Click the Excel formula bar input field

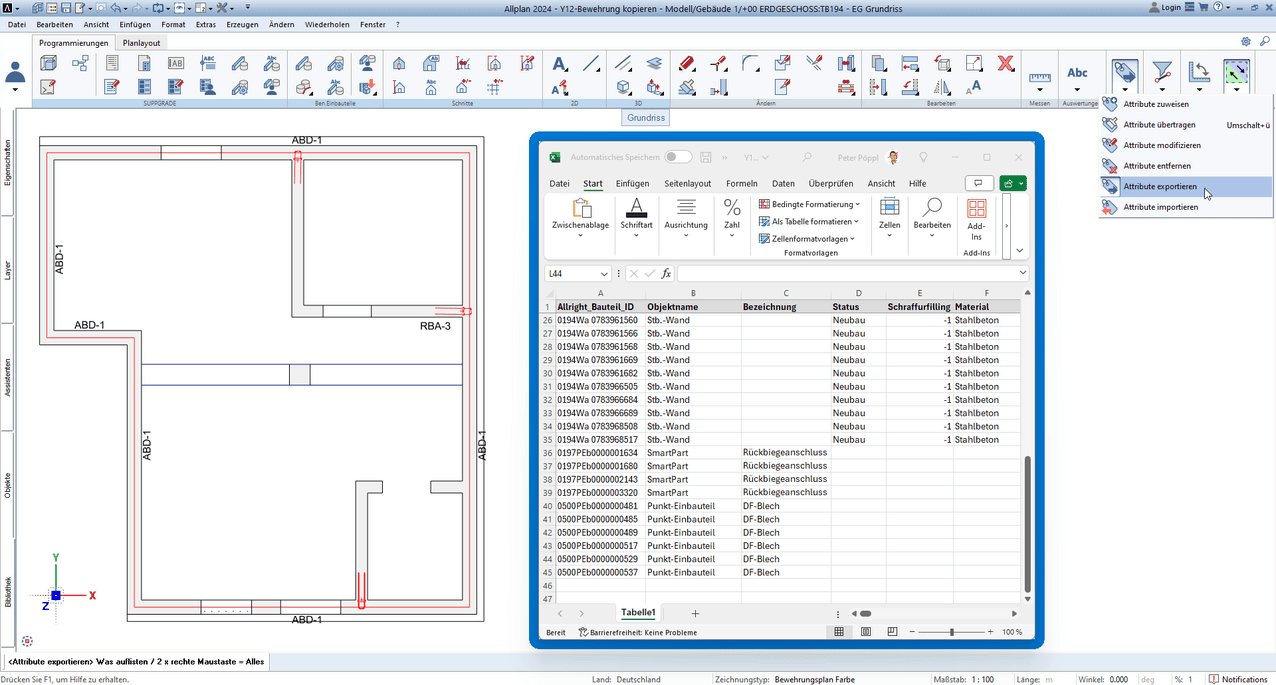pyautogui.click(x=845, y=274)
